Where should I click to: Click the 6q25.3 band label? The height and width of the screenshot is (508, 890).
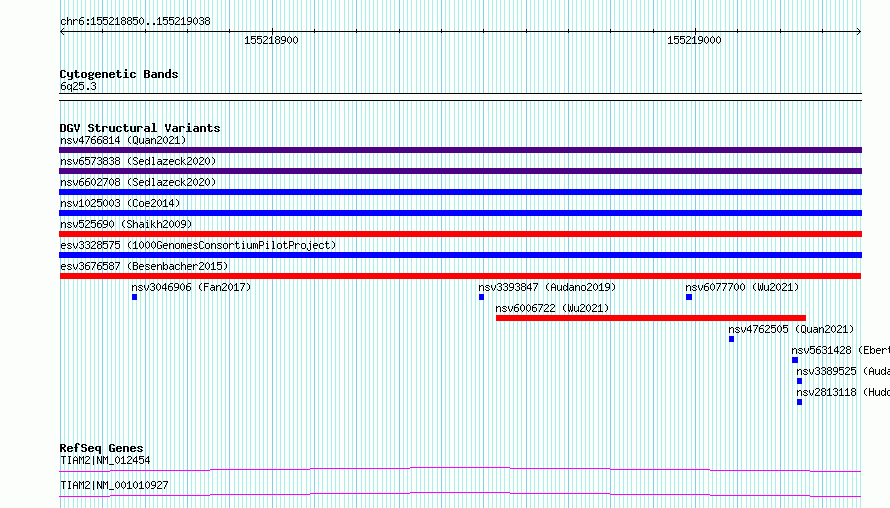(78, 87)
